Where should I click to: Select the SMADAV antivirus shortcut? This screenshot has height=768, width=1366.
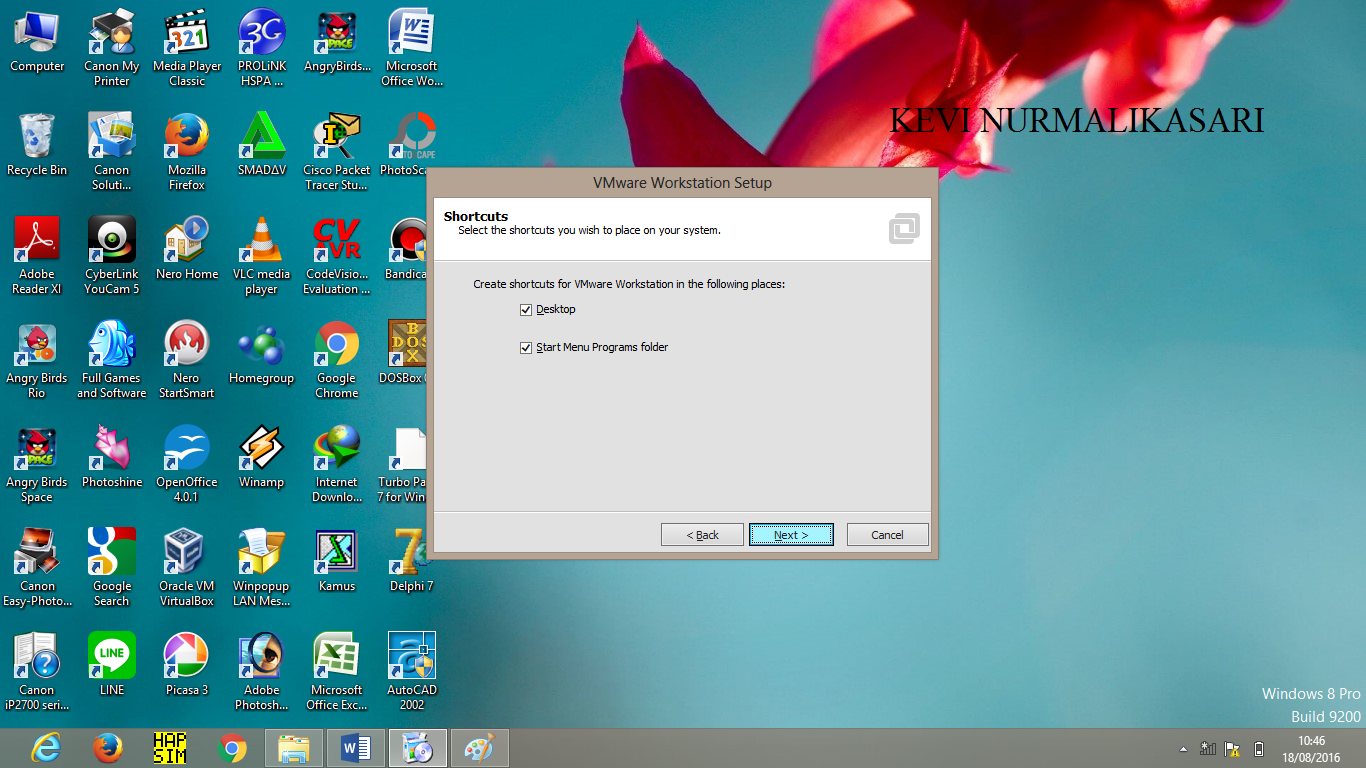pos(262,146)
